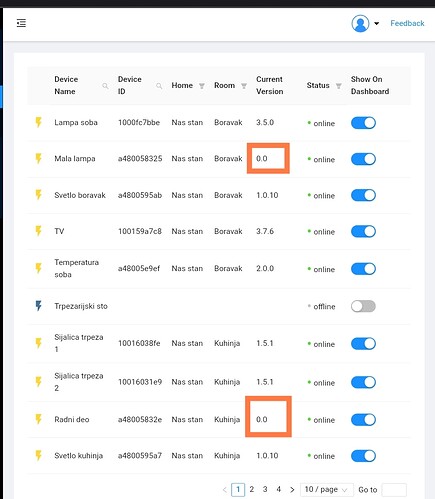Select page 4 in pagination
The width and height of the screenshot is (435, 499).
coord(278,489)
